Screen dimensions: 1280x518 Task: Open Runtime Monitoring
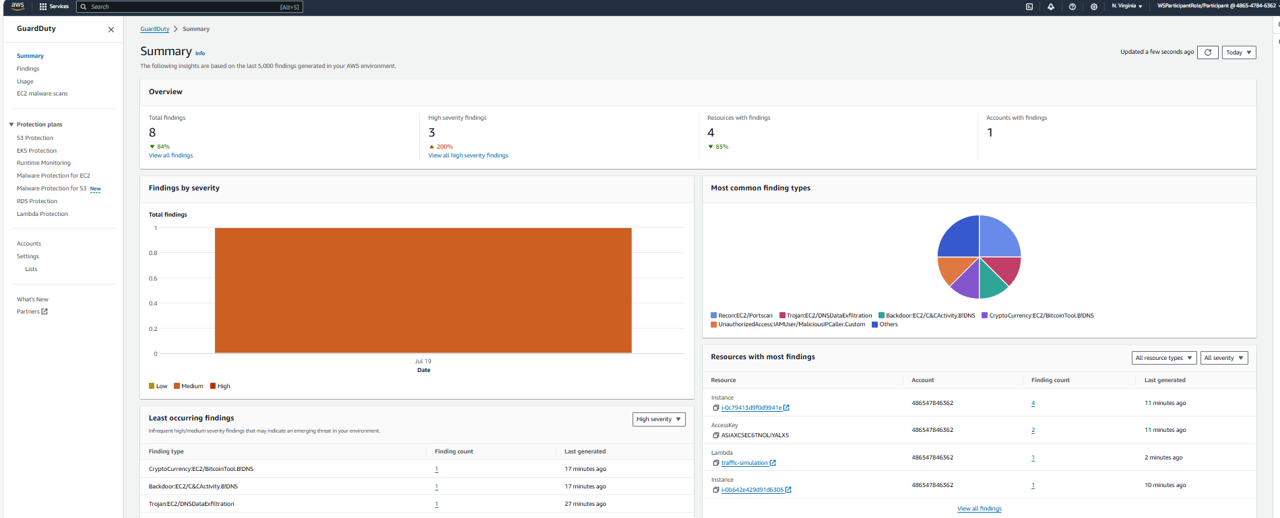coord(43,163)
